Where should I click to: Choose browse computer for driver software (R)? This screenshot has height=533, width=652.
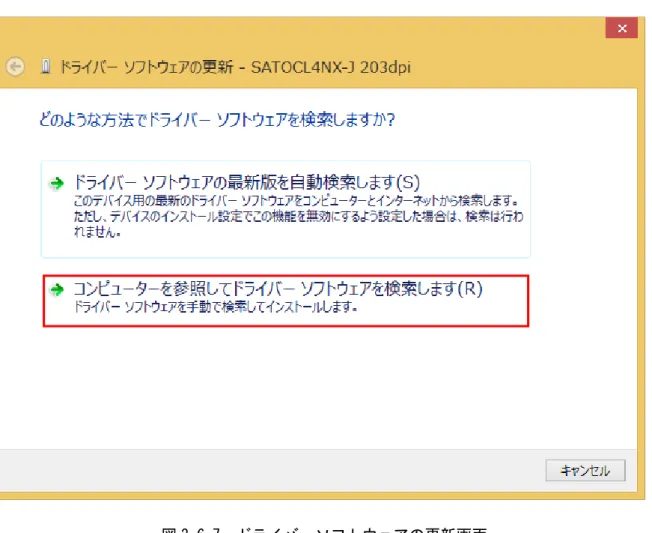tap(286, 301)
